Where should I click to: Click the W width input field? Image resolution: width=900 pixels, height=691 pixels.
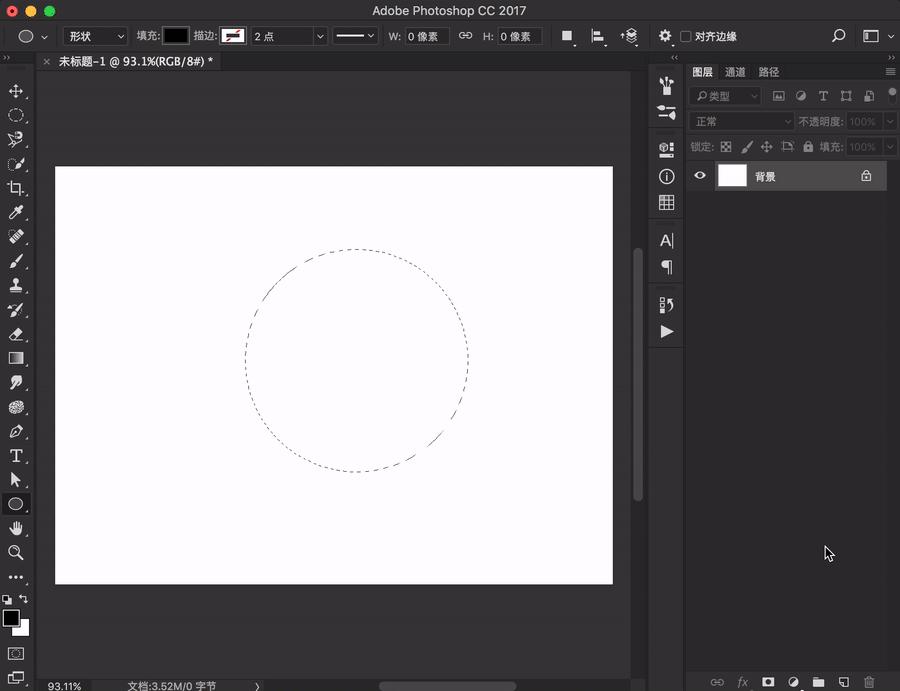click(427, 36)
